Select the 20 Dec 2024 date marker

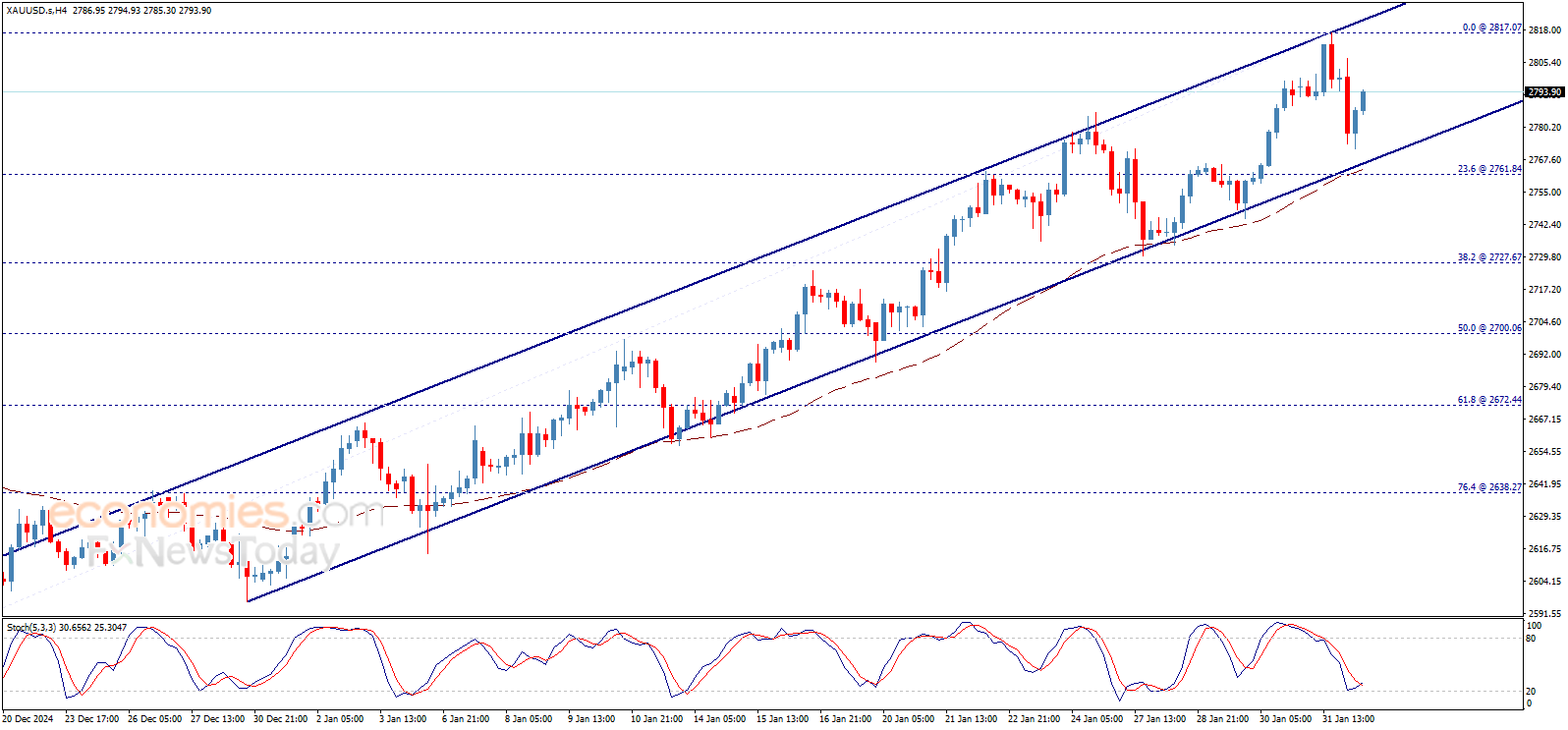click(28, 719)
